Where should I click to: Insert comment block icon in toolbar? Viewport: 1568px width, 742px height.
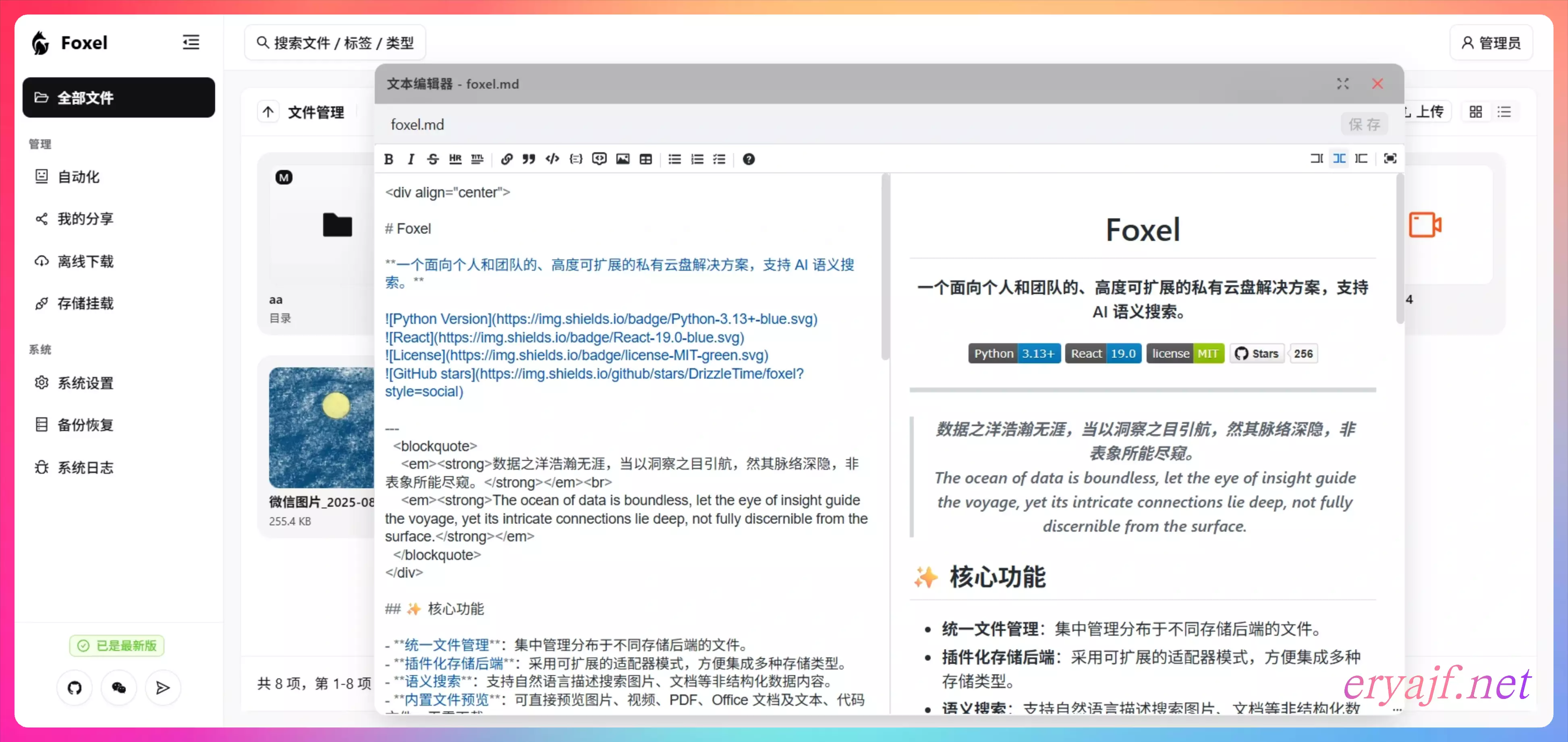coord(599,159)
